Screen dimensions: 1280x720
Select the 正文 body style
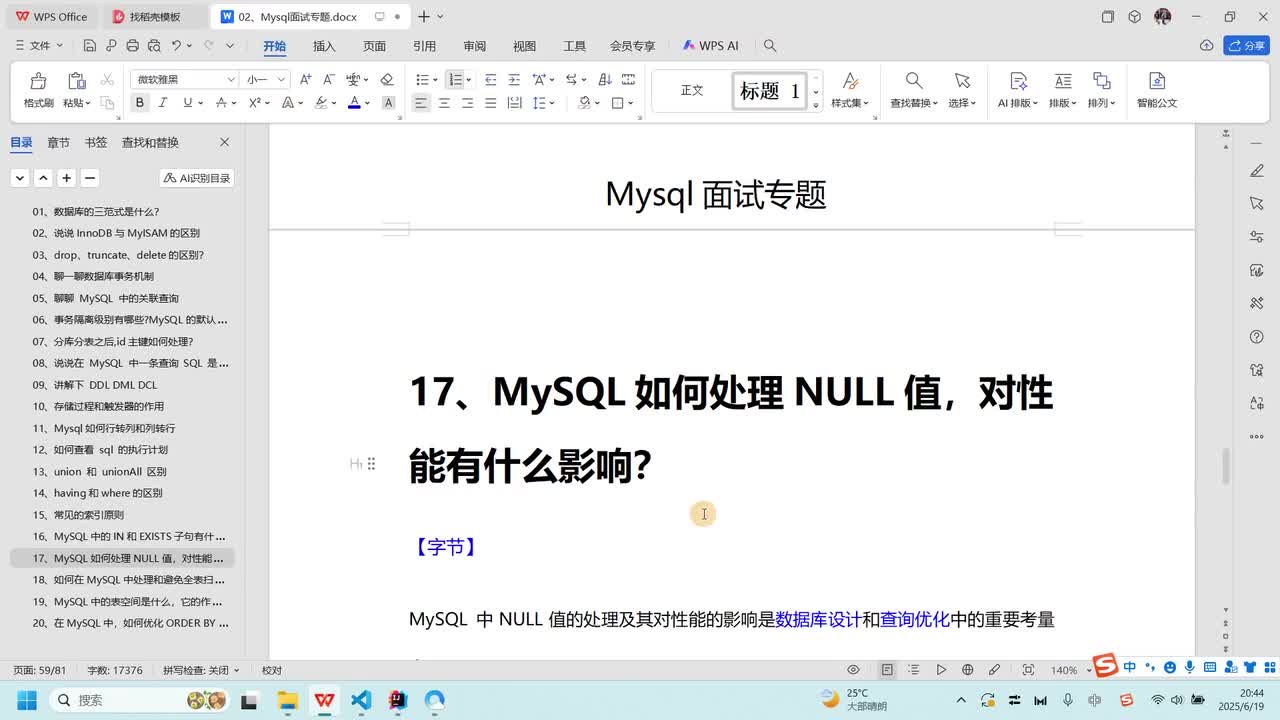pos(692,91)
